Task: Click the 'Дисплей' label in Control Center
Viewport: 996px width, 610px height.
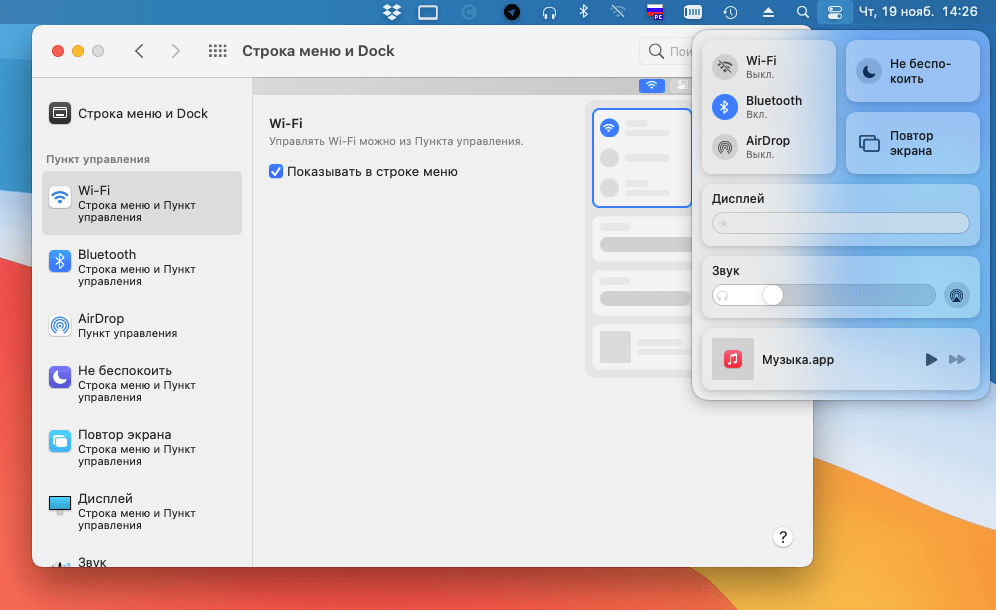Action: [738, 199]
